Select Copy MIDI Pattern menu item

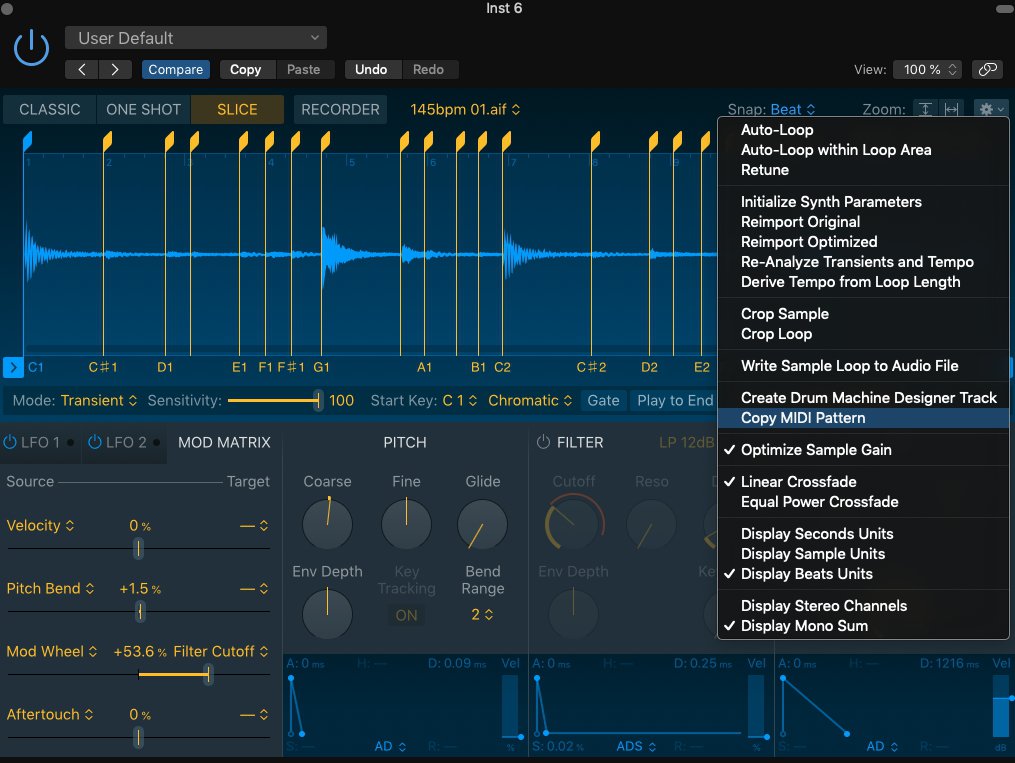tap(803, 418)
